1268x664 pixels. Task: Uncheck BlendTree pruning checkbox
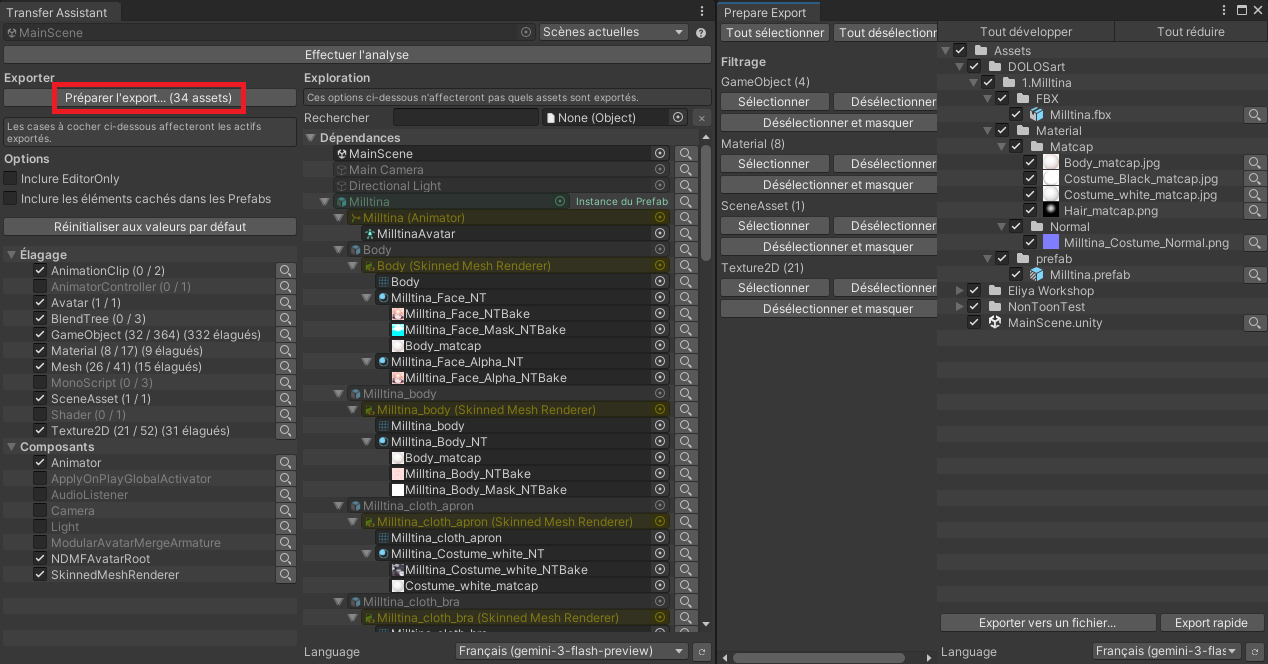[x=40, y=319]
